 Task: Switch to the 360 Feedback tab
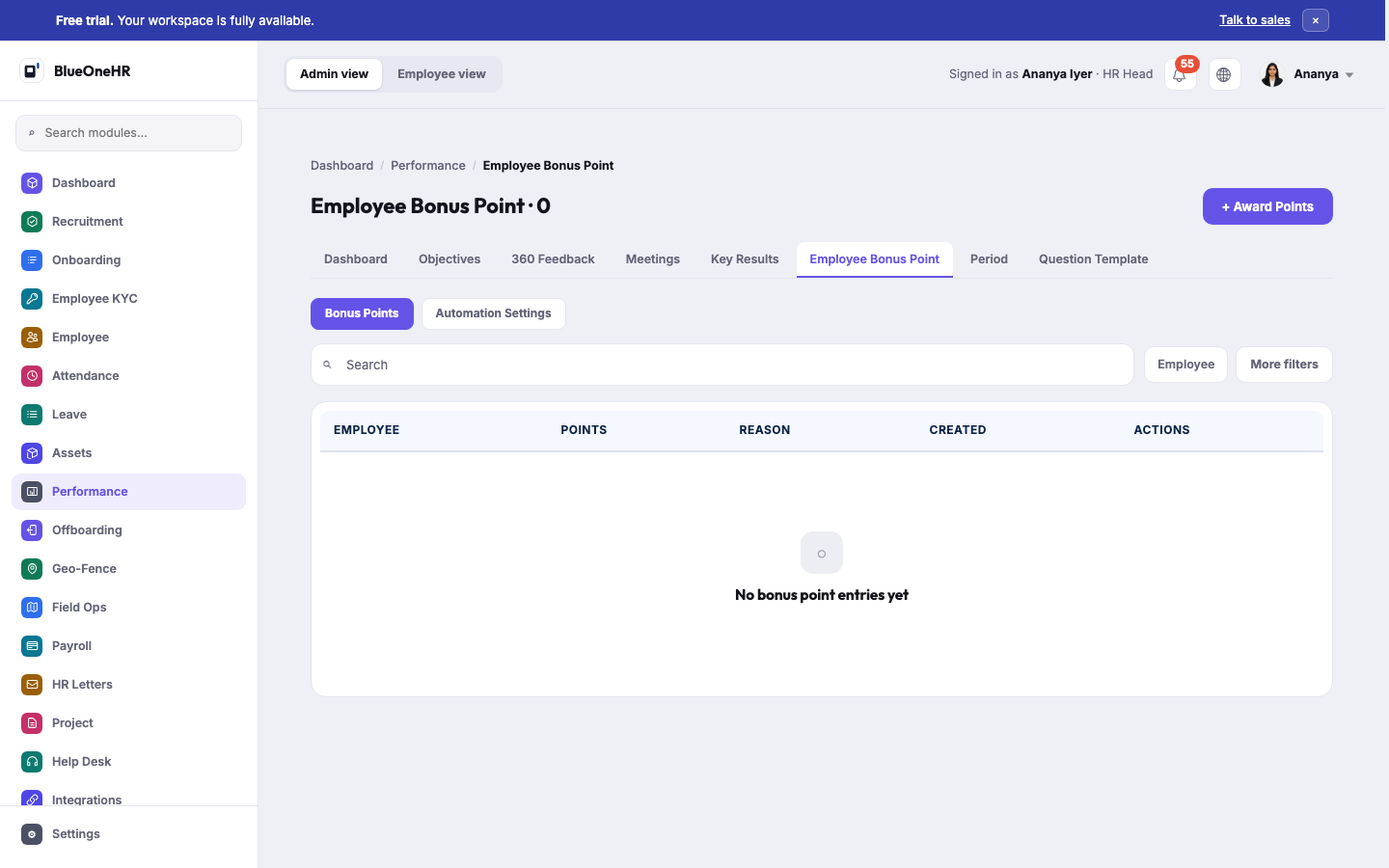point(553,259)
